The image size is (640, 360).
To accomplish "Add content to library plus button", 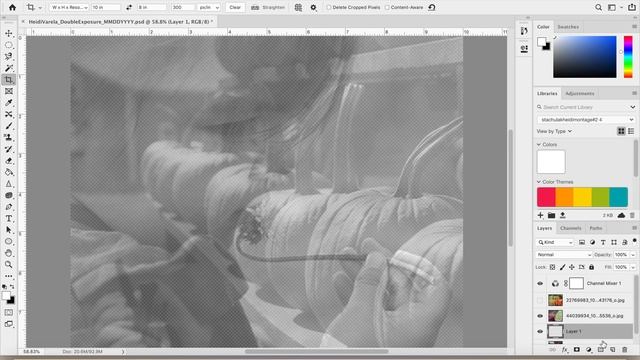I will click(540, 215).
